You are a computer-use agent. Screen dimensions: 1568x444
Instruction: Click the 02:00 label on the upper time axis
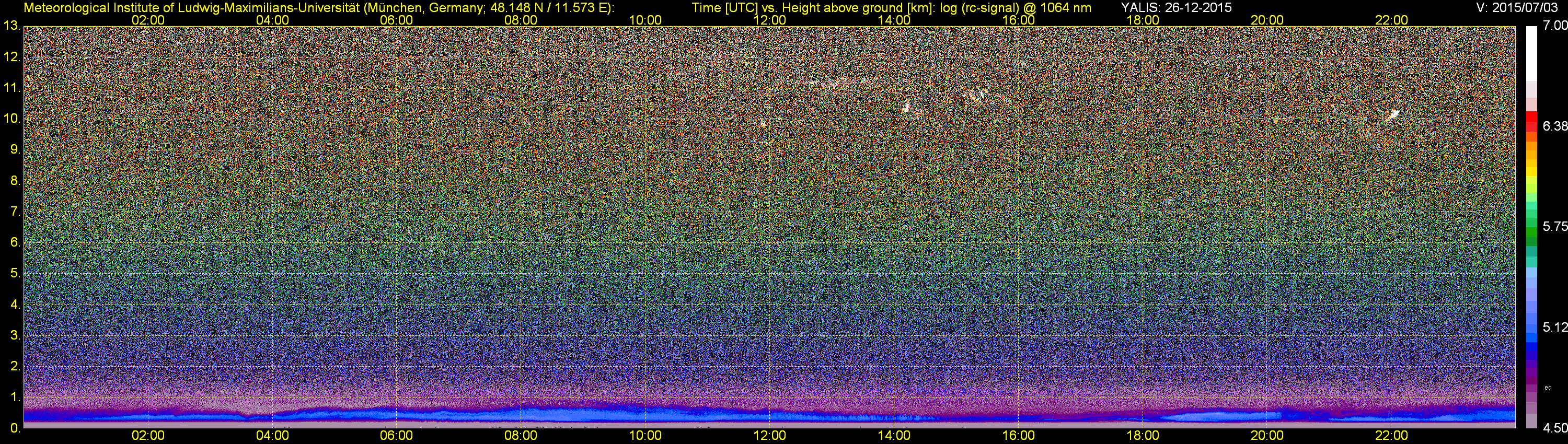(148, 20)
